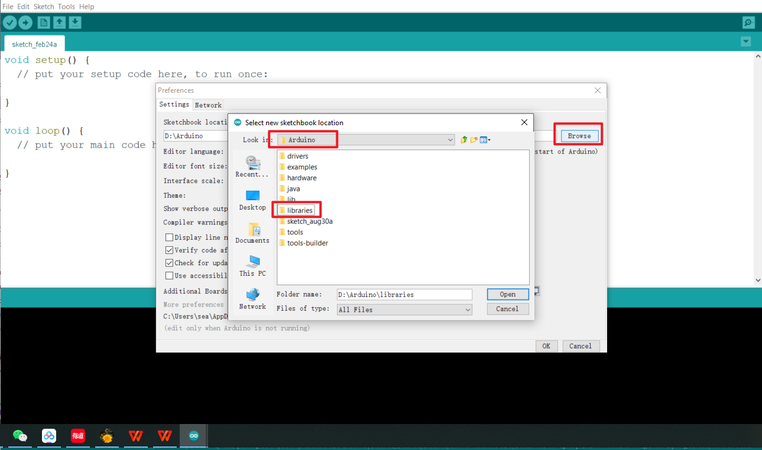Select the java folder

point(290,189)
